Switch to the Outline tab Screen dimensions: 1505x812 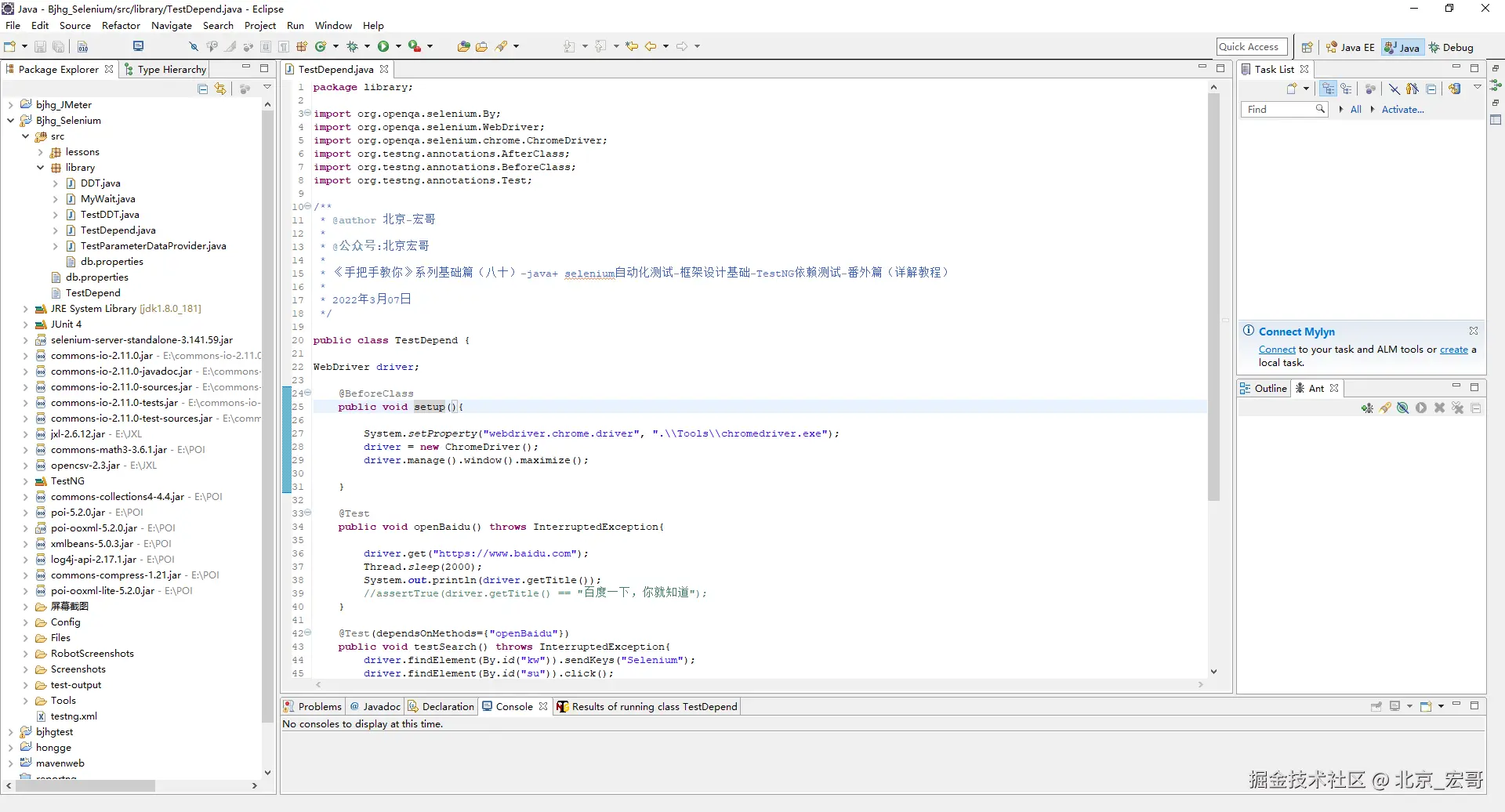pos(1264,388)
